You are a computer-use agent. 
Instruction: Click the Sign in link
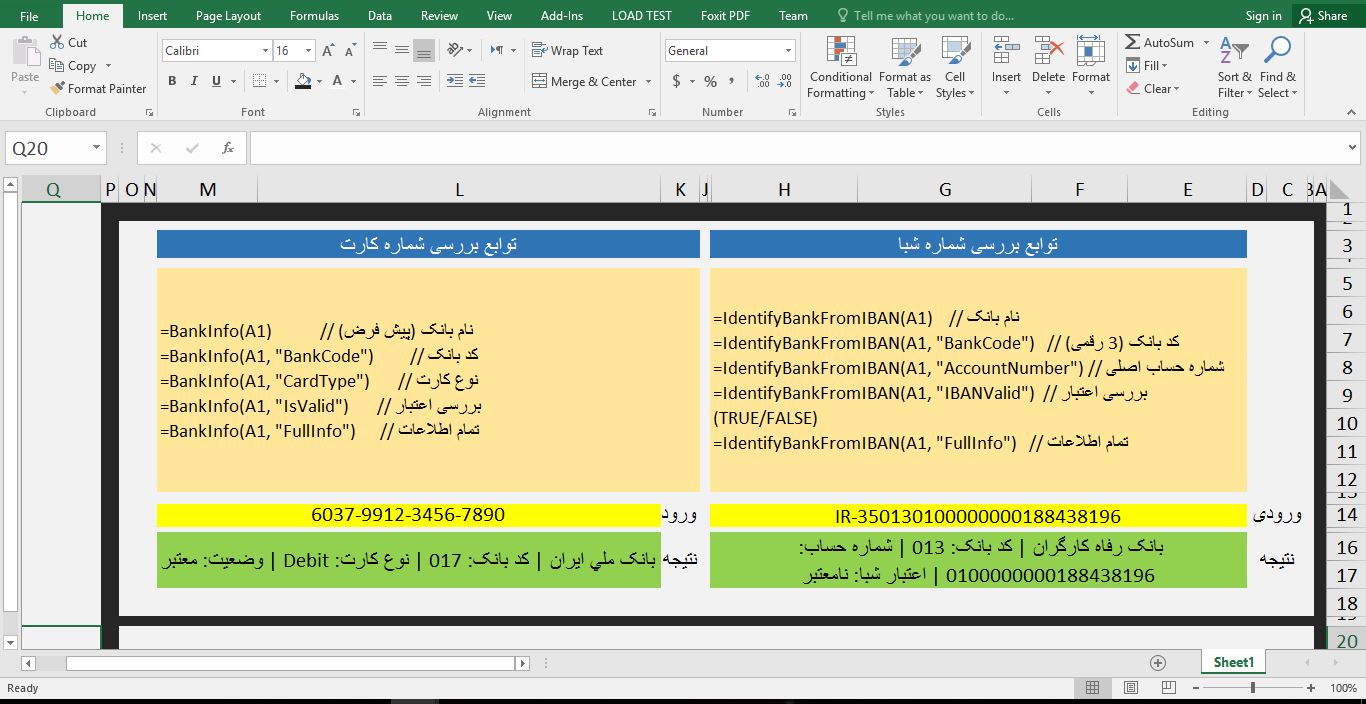[x=1263, y=15]
